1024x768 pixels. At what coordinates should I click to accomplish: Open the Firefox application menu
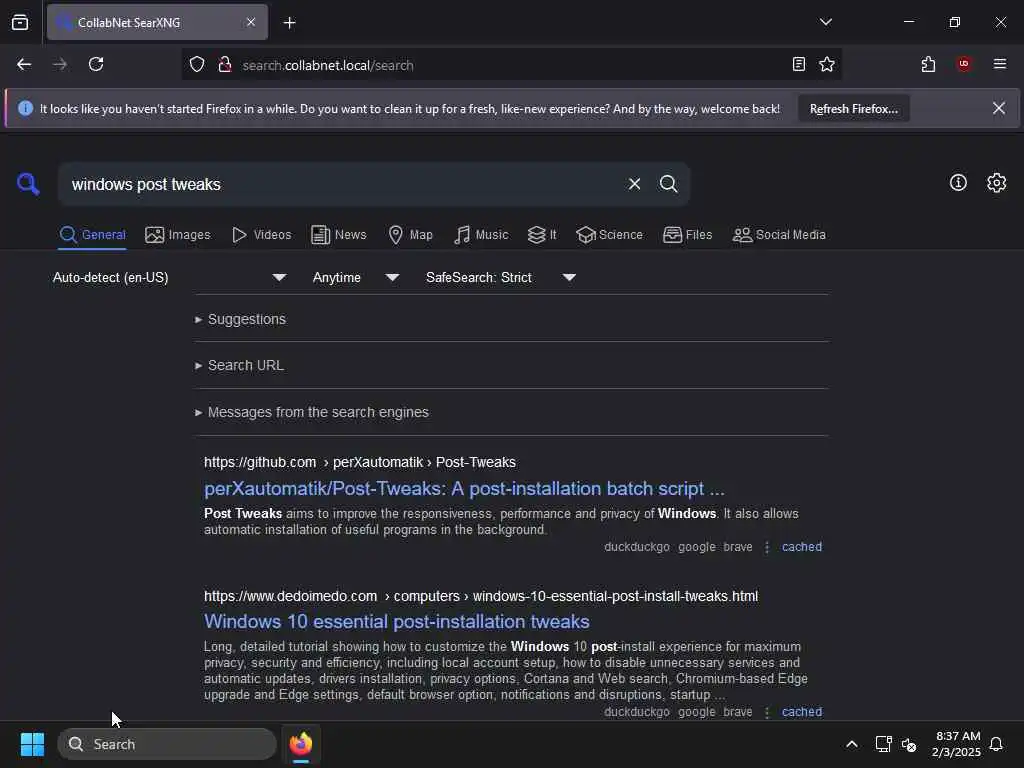(x=1000, y=64)
